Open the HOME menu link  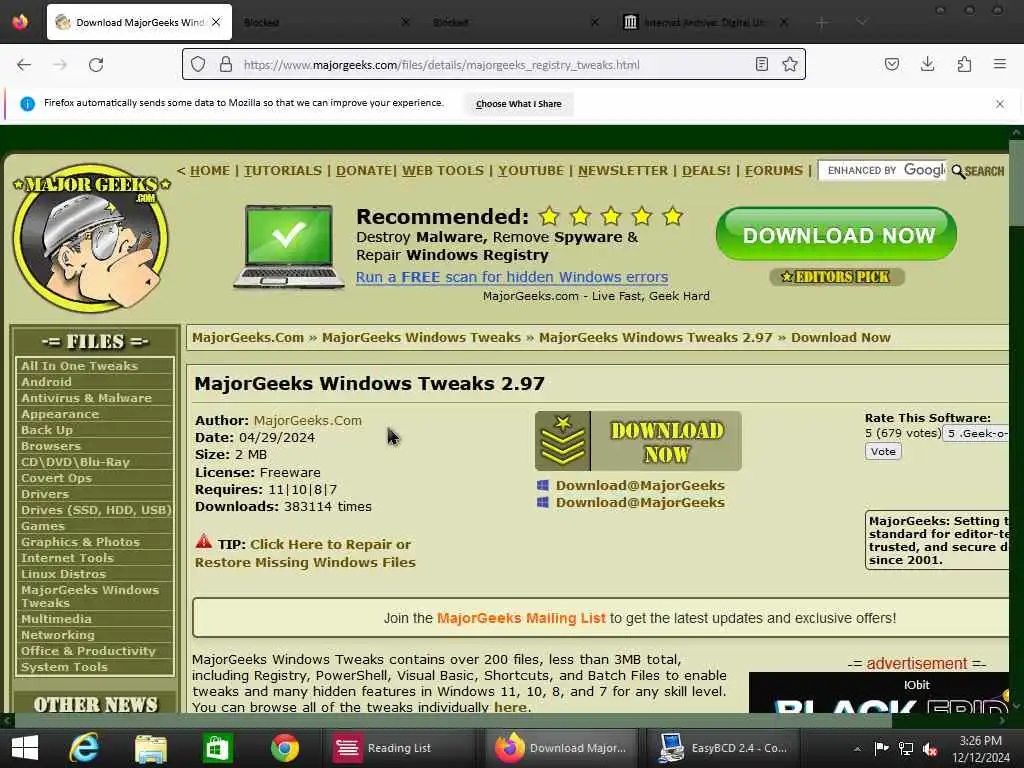(x=210, y=170)
